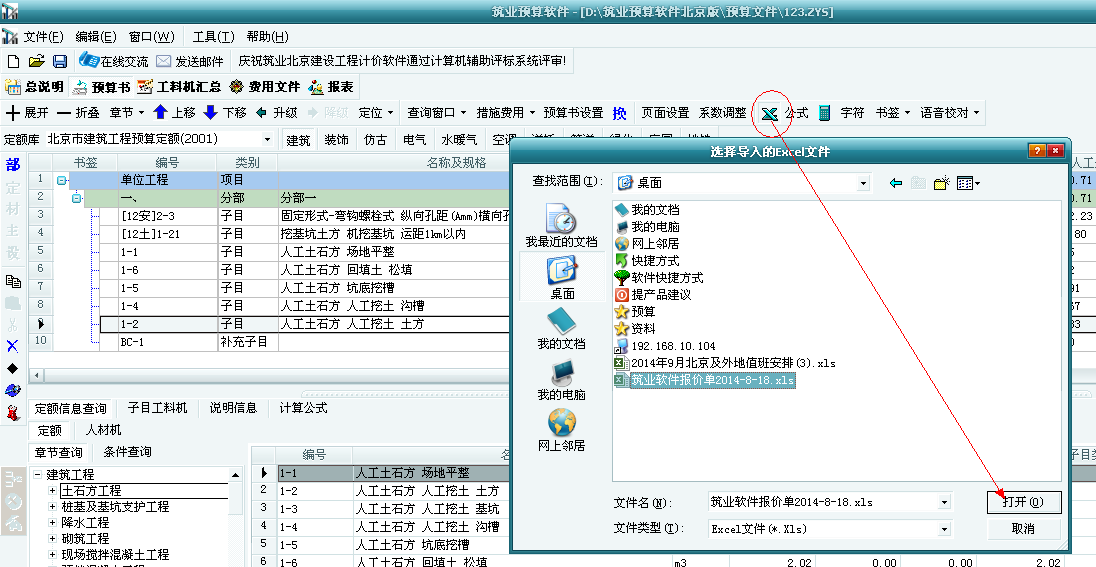
Task: Expand the 定额库 quota library dropdown
Action: (267, 140)
